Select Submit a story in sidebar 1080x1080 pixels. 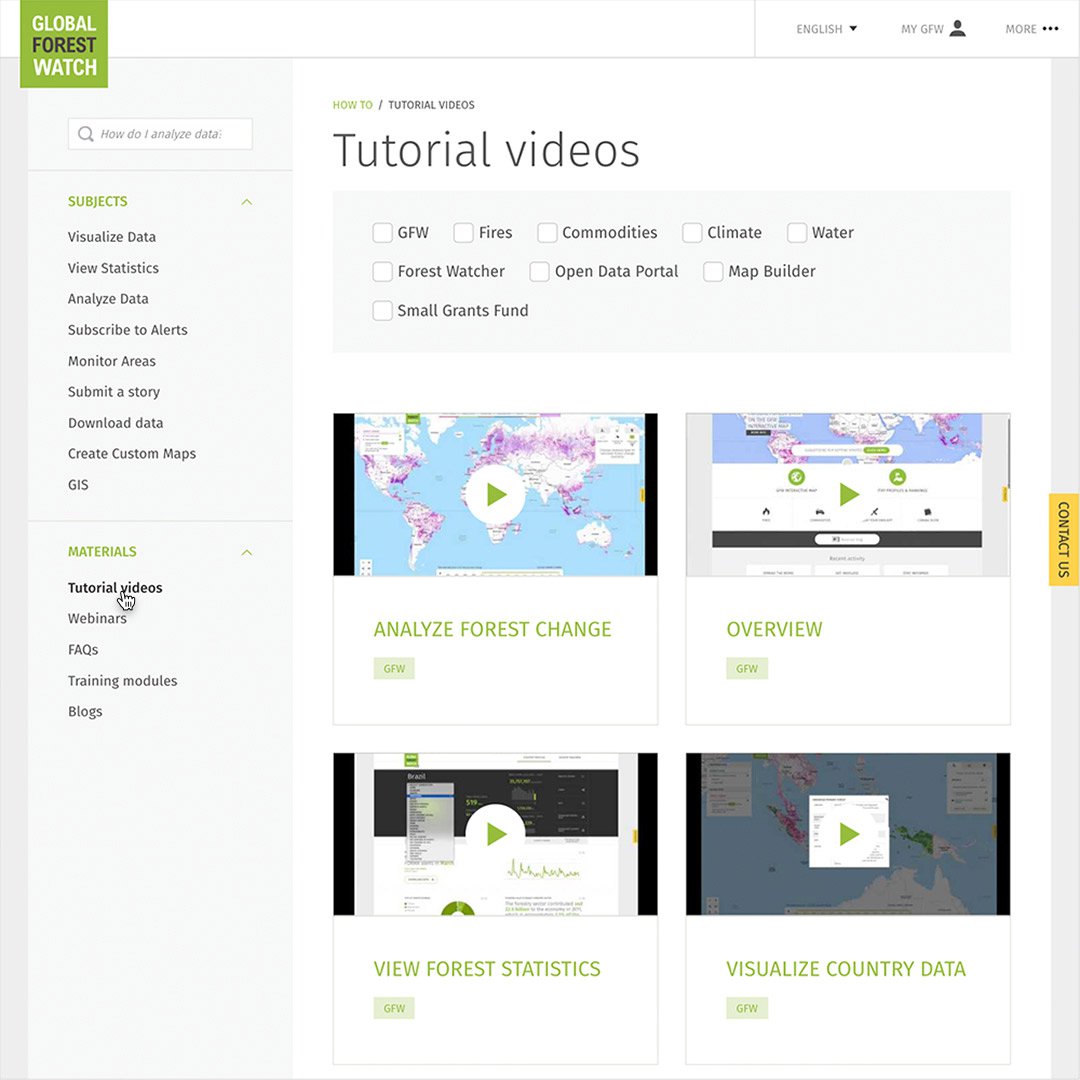coord(114,392)
